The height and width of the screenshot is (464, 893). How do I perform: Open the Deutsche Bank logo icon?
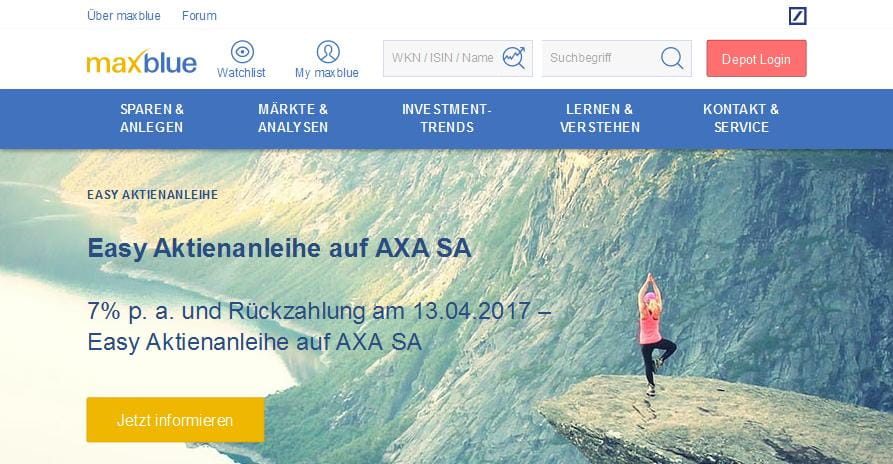[797, 16]
